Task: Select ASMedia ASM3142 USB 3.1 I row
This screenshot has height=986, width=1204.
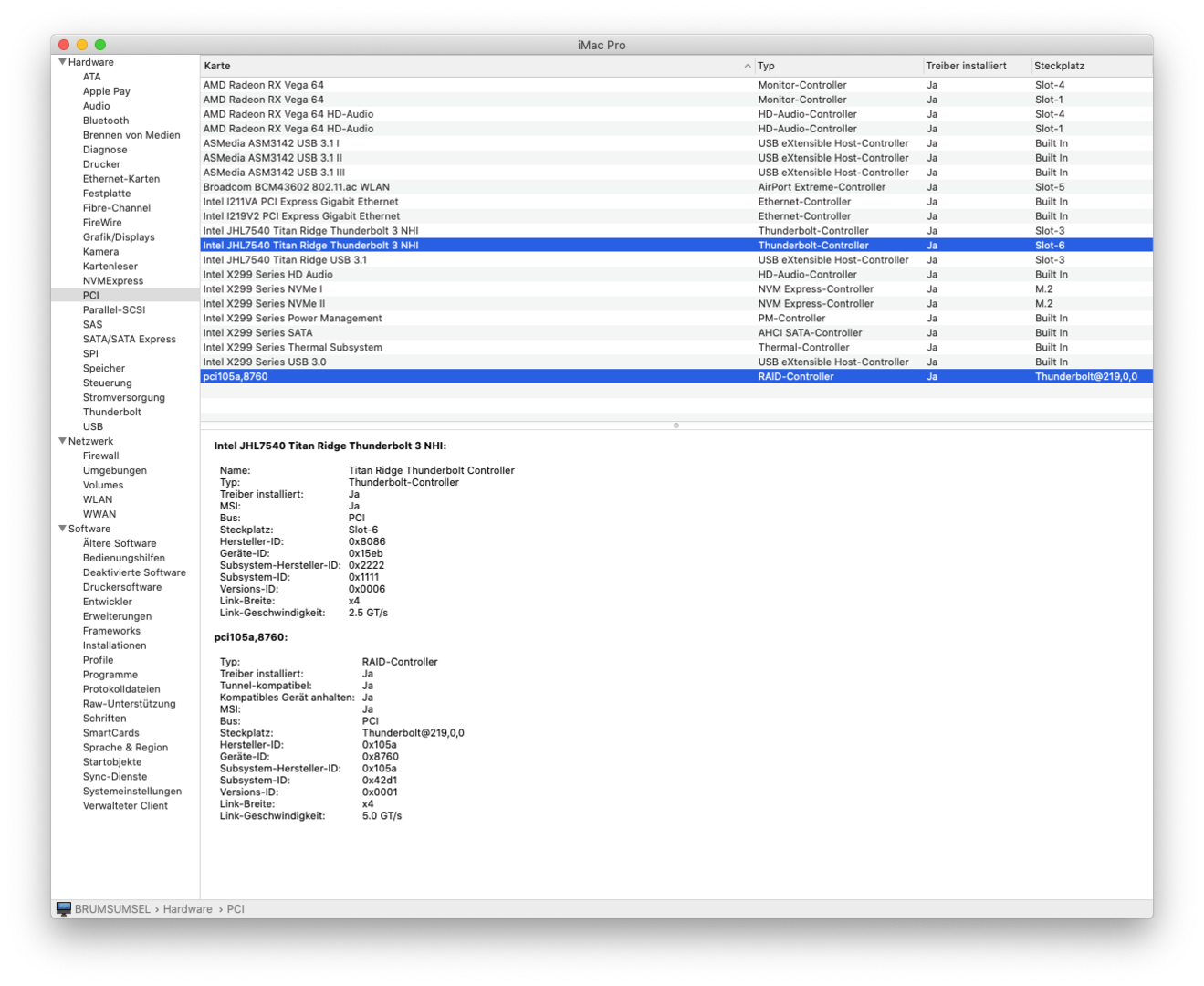Action: click(x=676, y=143)
